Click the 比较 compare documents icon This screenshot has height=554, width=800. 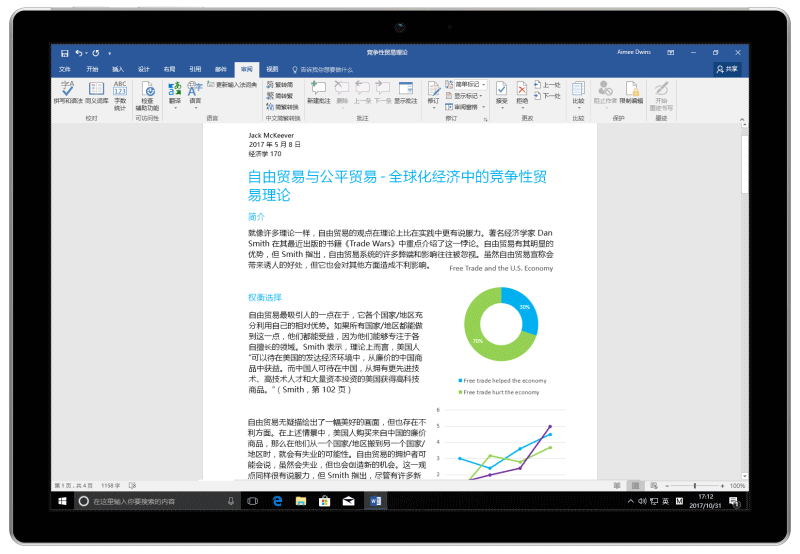tap(578, 93)
